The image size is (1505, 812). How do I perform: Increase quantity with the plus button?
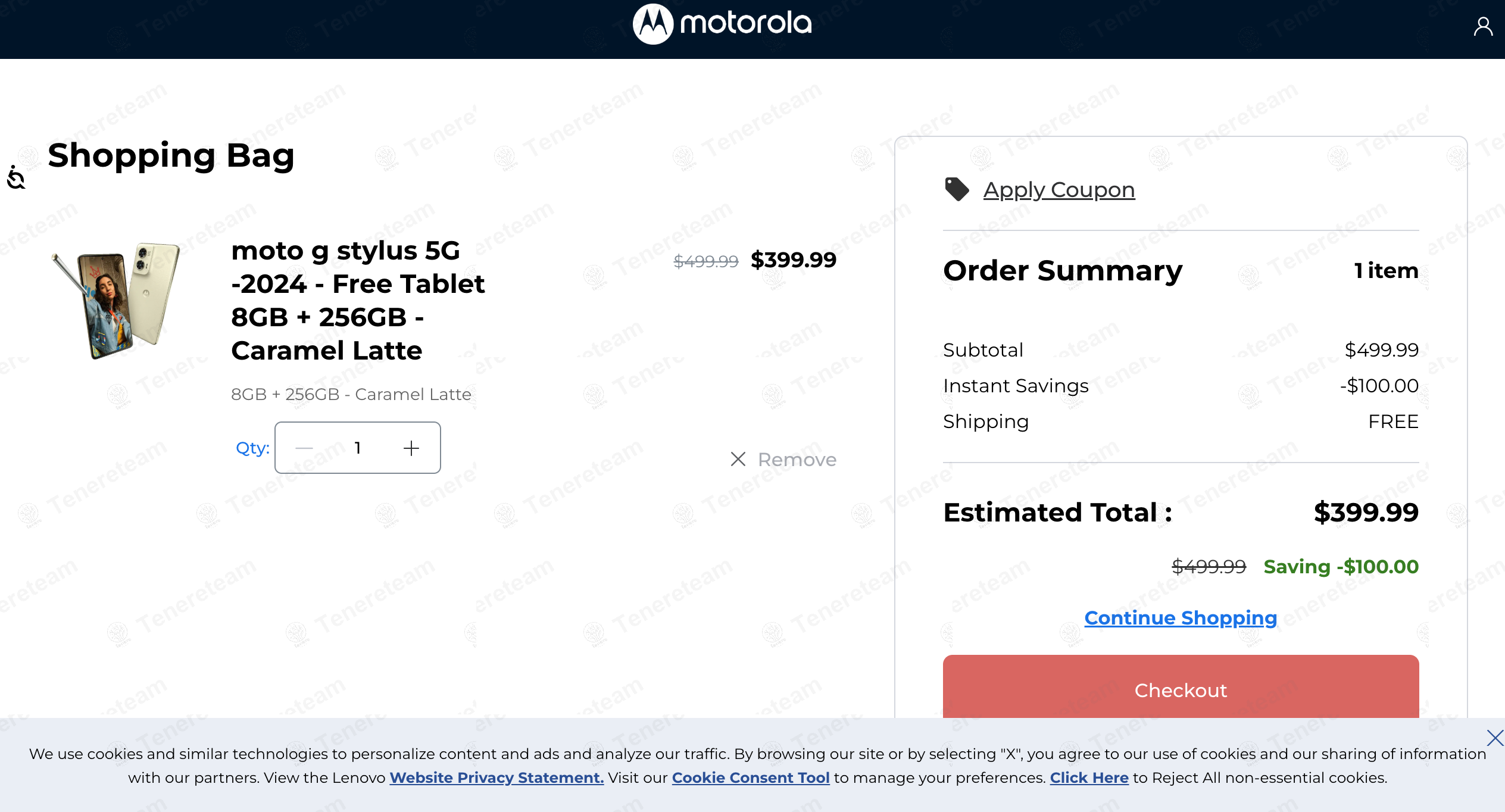[x=411, y=448]
